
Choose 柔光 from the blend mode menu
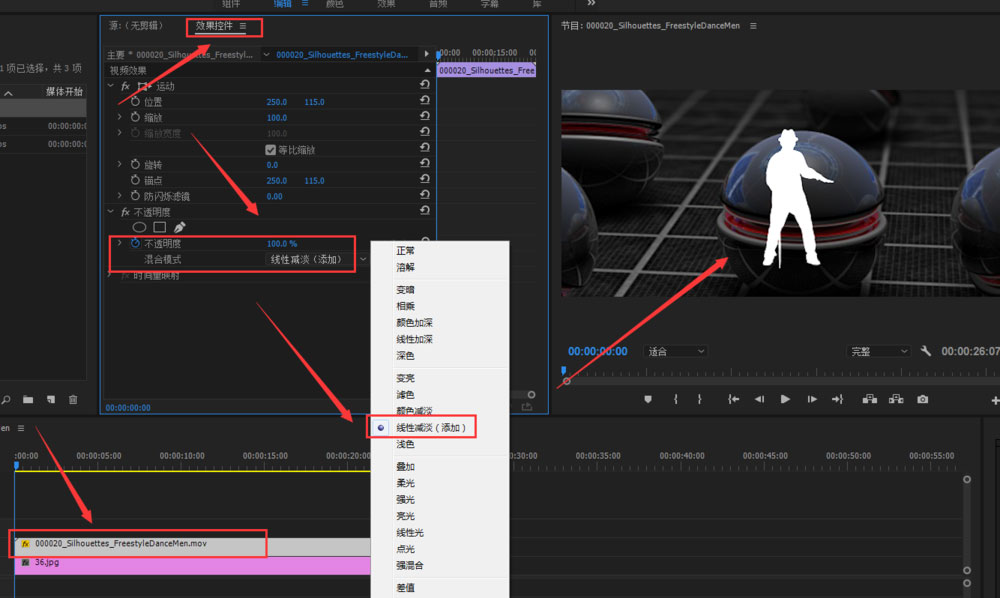tap(405, 483)
